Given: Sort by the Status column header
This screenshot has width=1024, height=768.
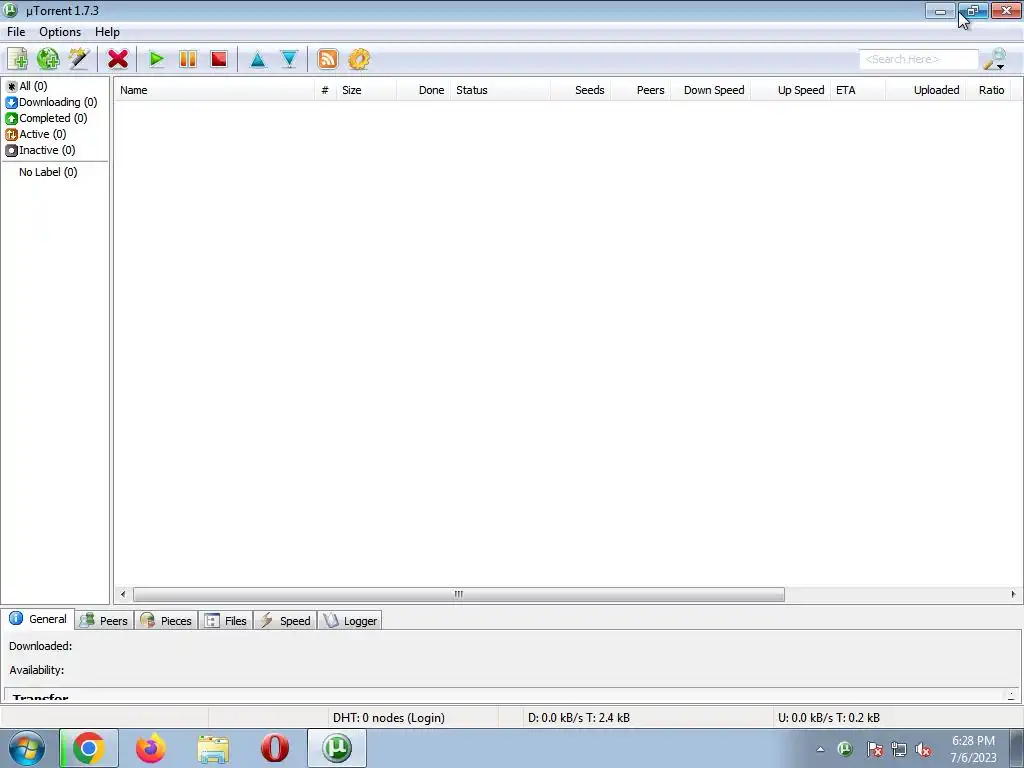Looking at the screenshot, I should click(x=500, y=90).
